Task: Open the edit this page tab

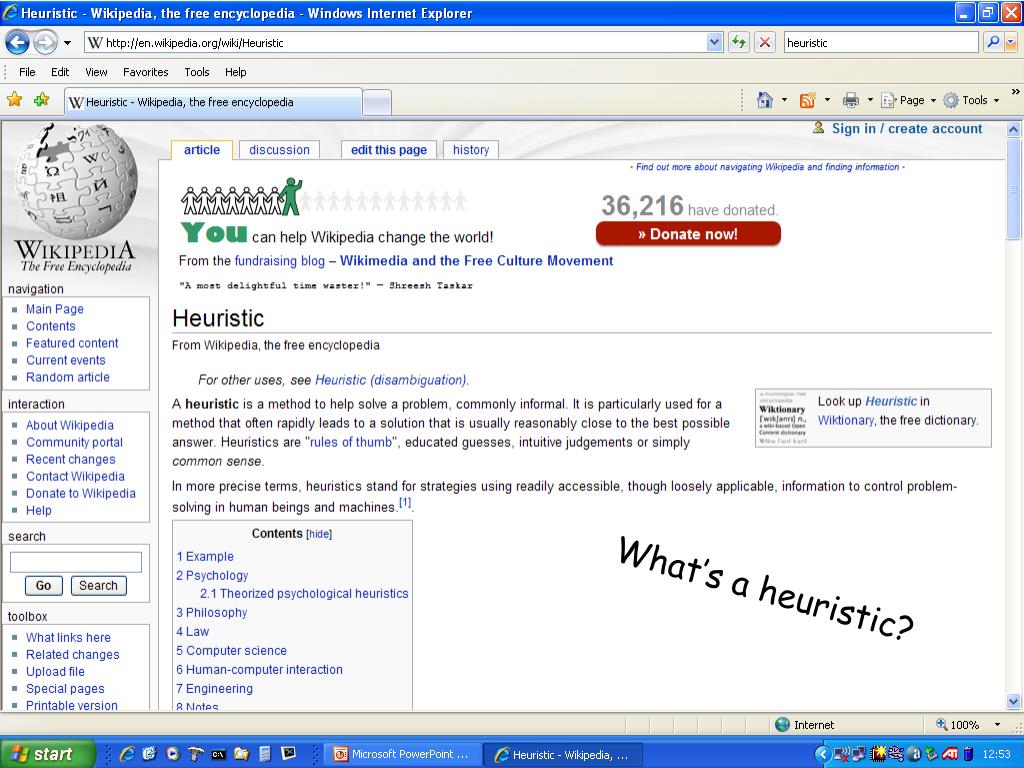Action: click(x=389, y=150)
